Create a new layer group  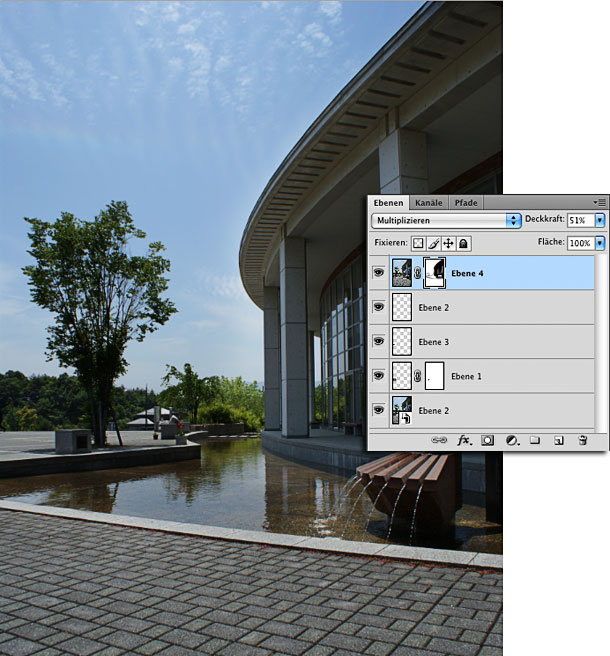(x=535, y=440)
